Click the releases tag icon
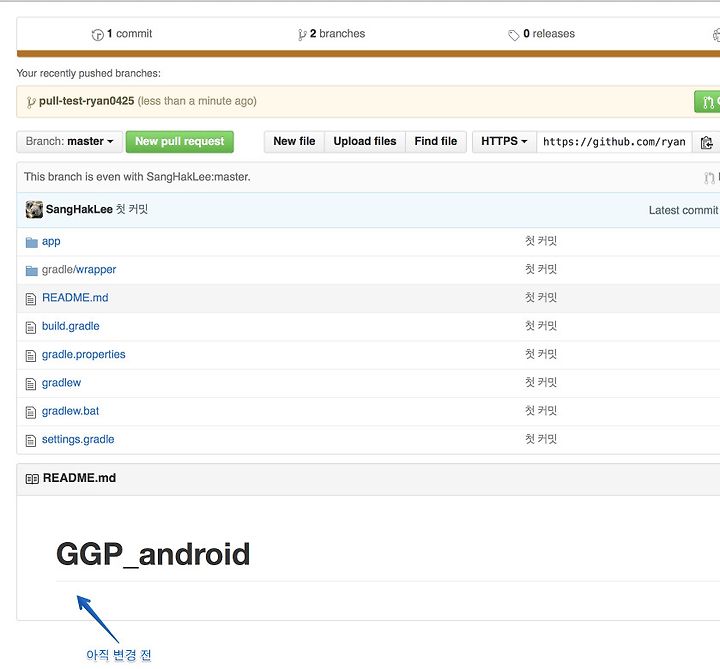Viewport: 720px width, 669px height. click(513, 35)
